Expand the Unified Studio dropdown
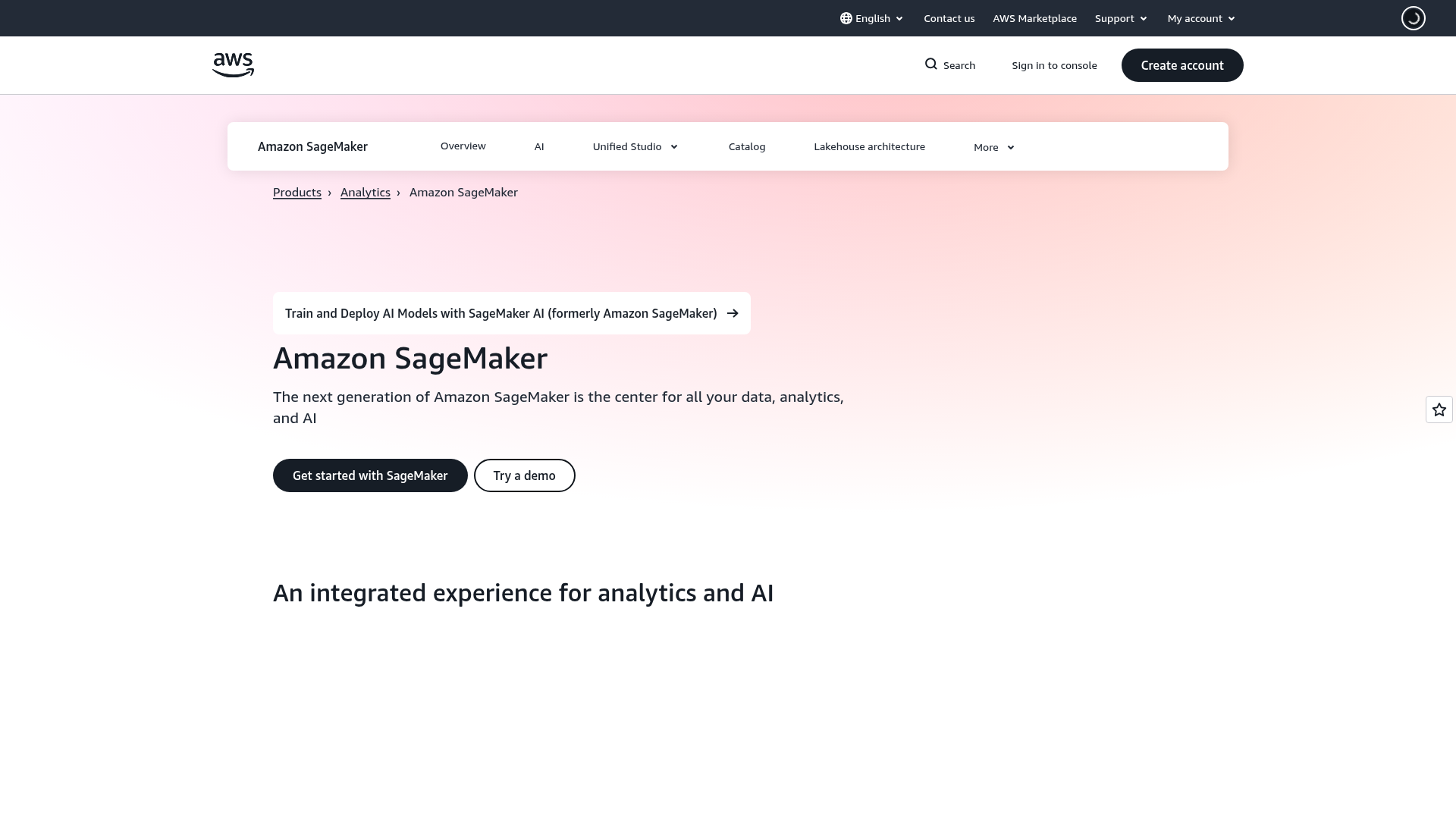Viewport: 1456px width, 819px height. (x=635, y=146)
